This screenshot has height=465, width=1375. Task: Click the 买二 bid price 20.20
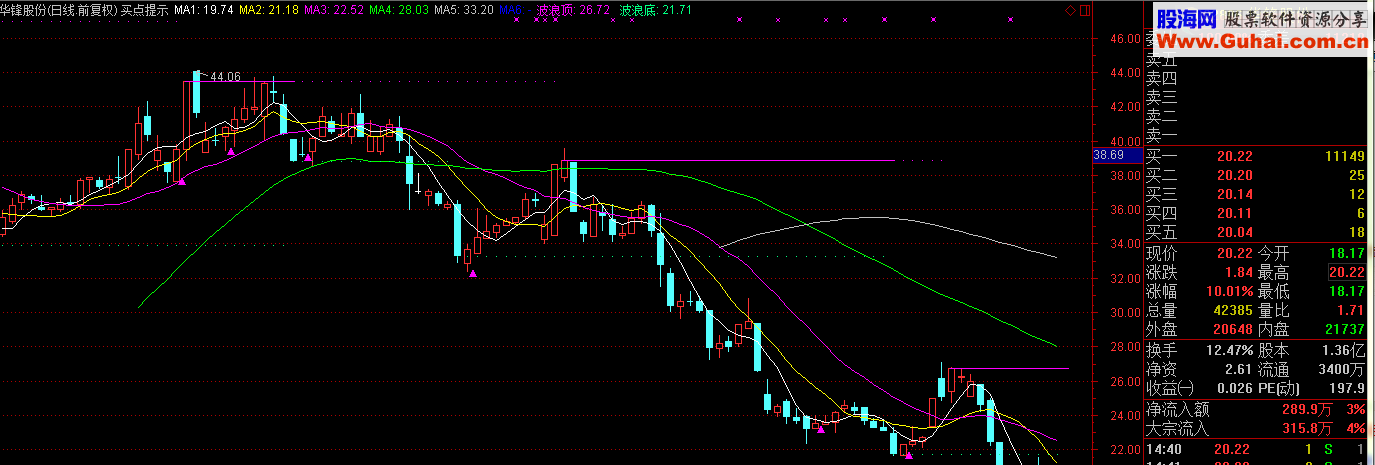point(1234,175)
